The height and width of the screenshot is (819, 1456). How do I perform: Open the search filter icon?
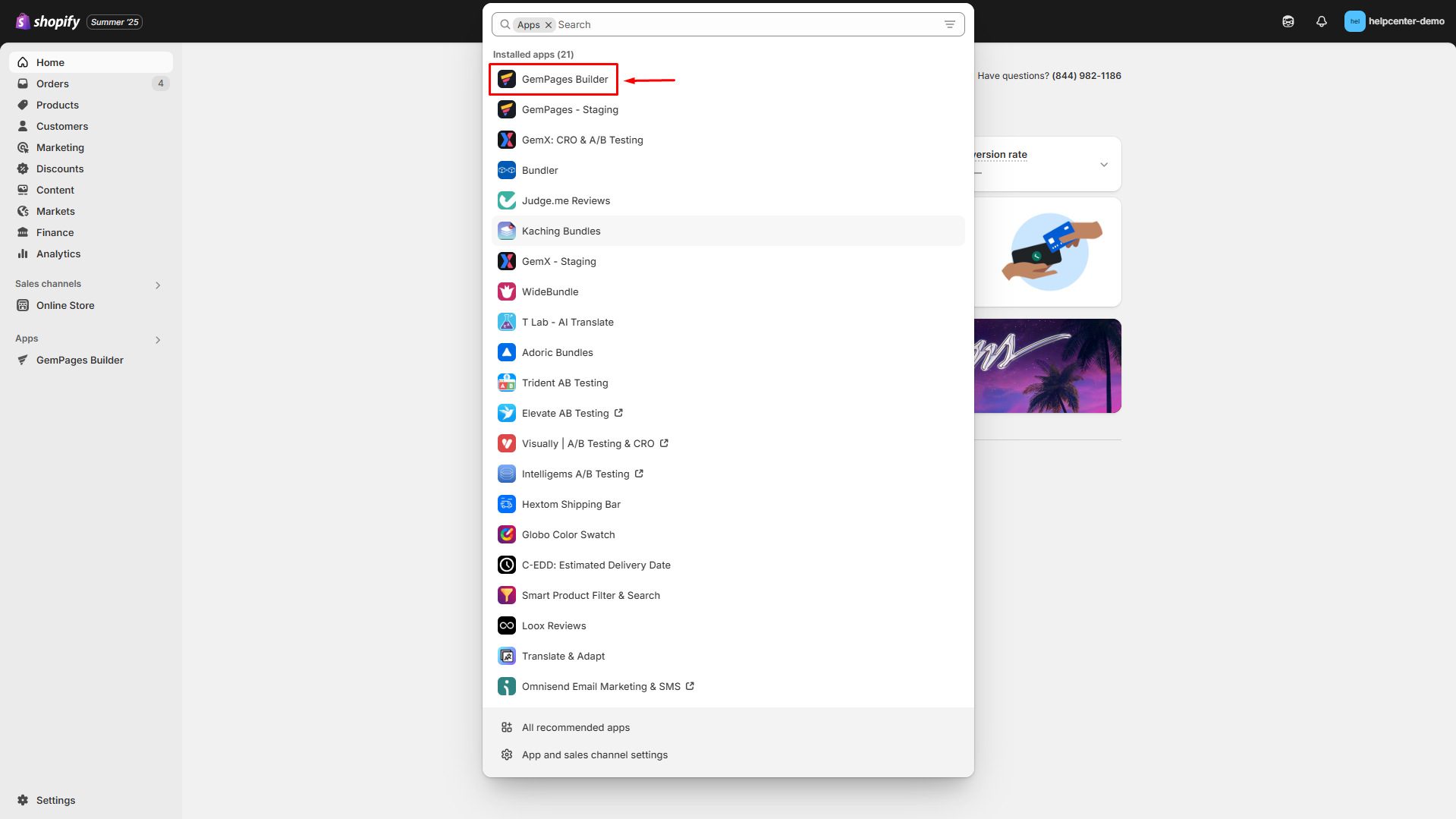pos(949,24)
